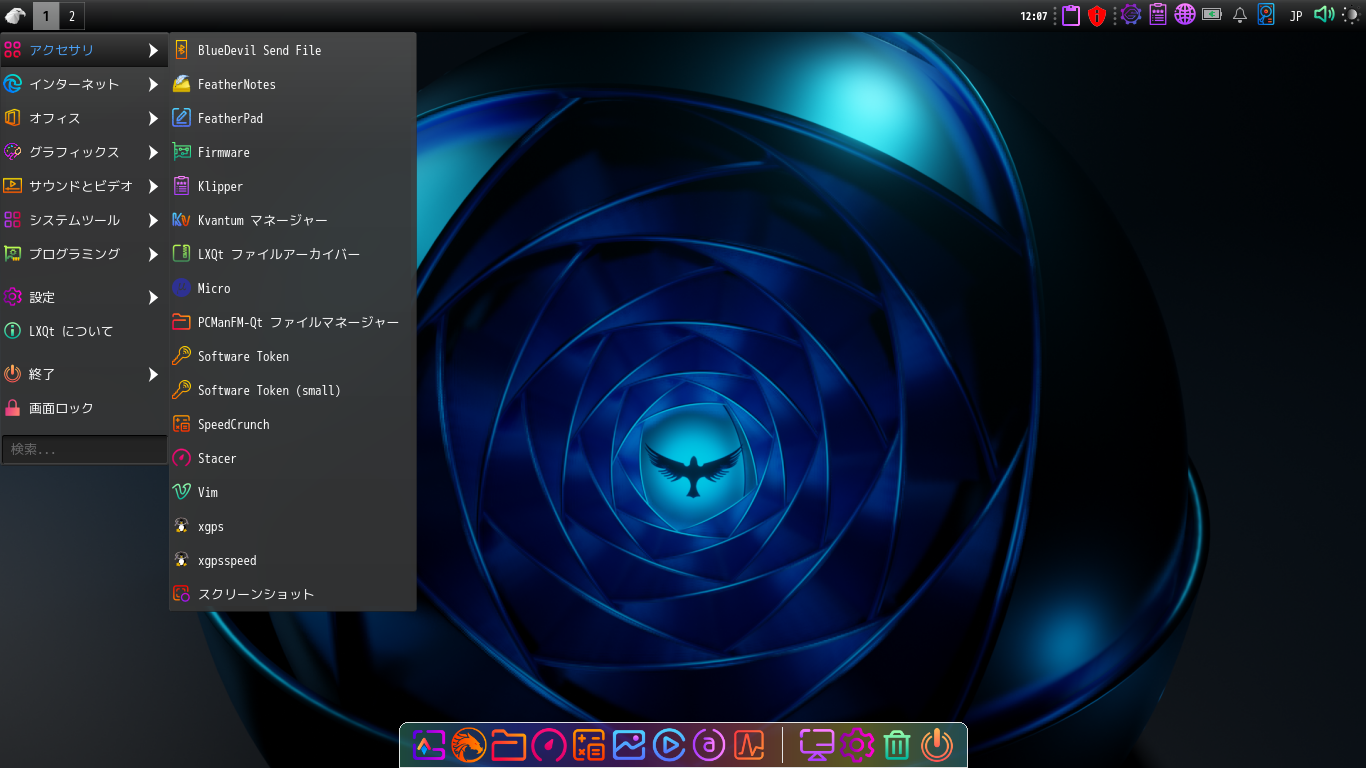The width and height of the screenshot is (1366, 768).
Task: Open the xgpsspeed entry
Action: click(292, 560)
